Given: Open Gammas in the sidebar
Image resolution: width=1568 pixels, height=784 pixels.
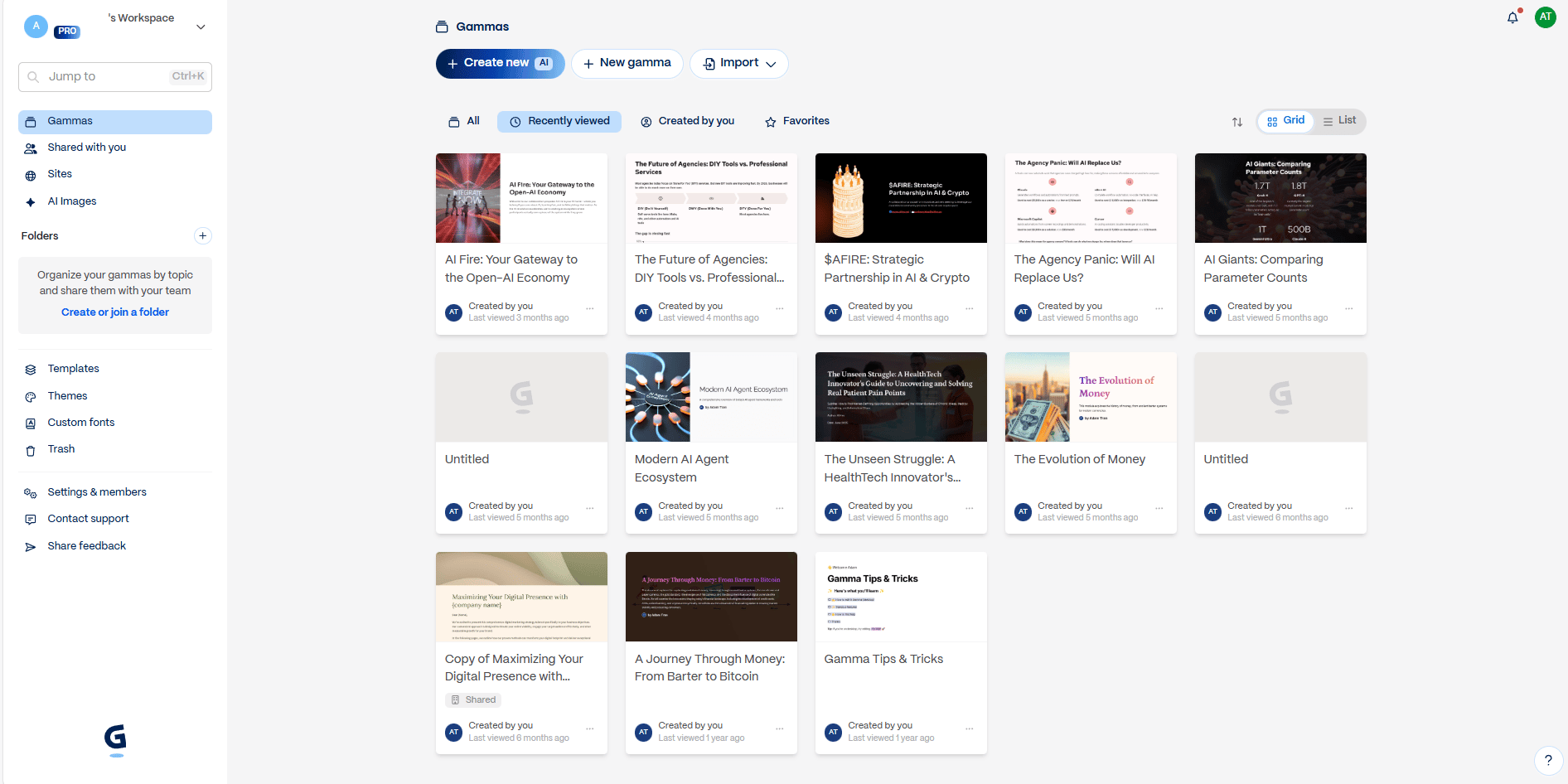Looking at the screenshot, I should tap(115, 122).
